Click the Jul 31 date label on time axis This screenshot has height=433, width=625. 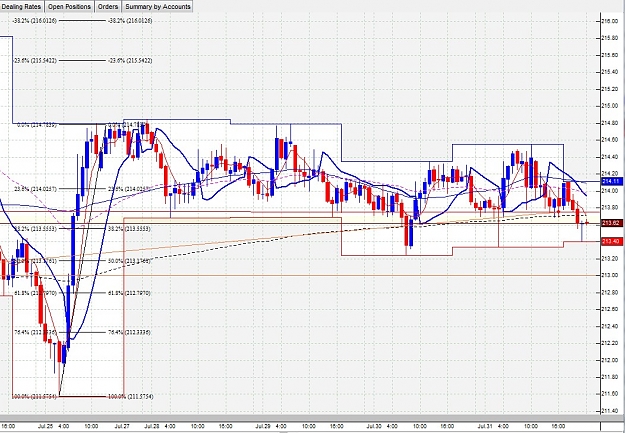click(485, 426)
